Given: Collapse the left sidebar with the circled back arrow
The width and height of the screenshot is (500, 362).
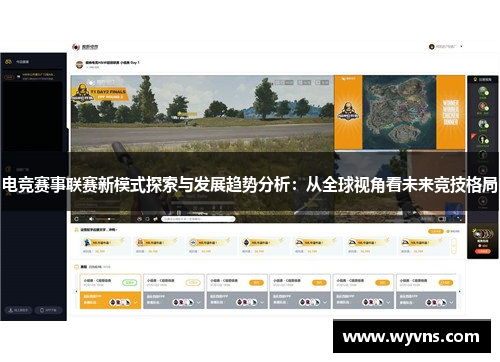Looking at the screenshot, I should click(8, 169).
